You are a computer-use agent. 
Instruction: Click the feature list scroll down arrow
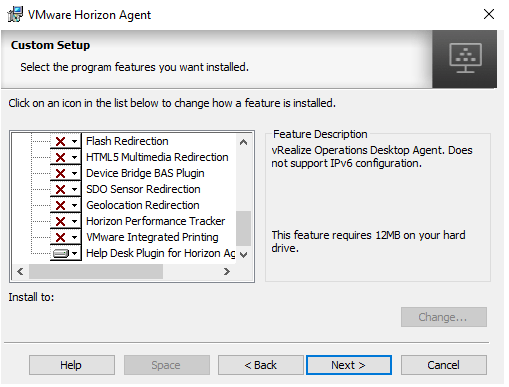(243, 255)
